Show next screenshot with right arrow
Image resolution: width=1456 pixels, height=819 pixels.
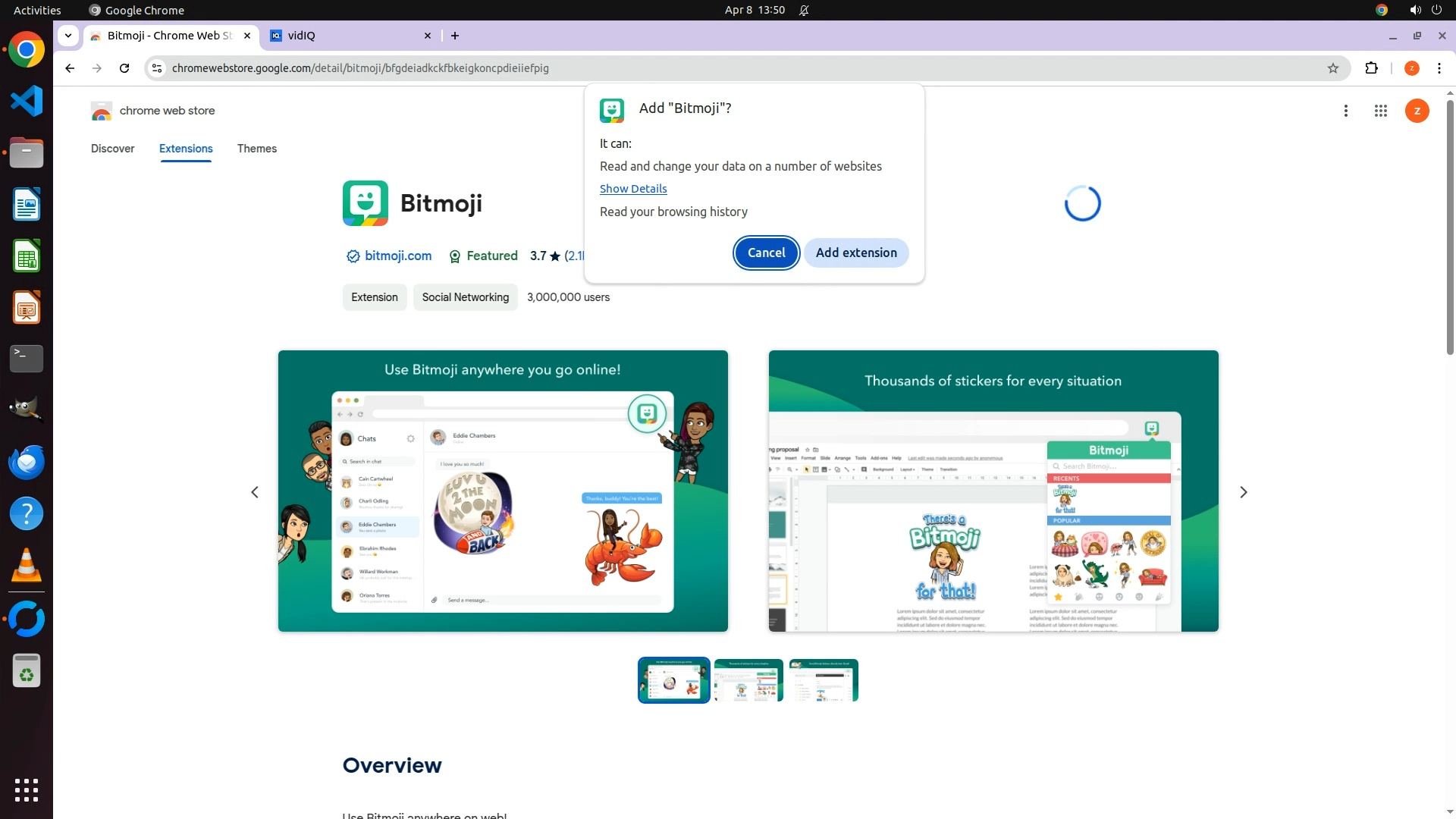[1243, 492]
